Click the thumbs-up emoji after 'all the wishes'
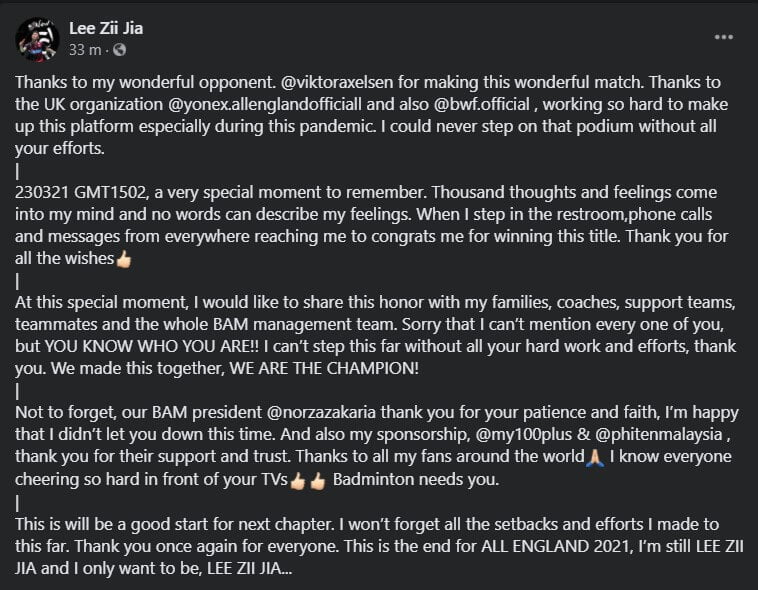The image size is (758, 590). [x=124, y=259]
